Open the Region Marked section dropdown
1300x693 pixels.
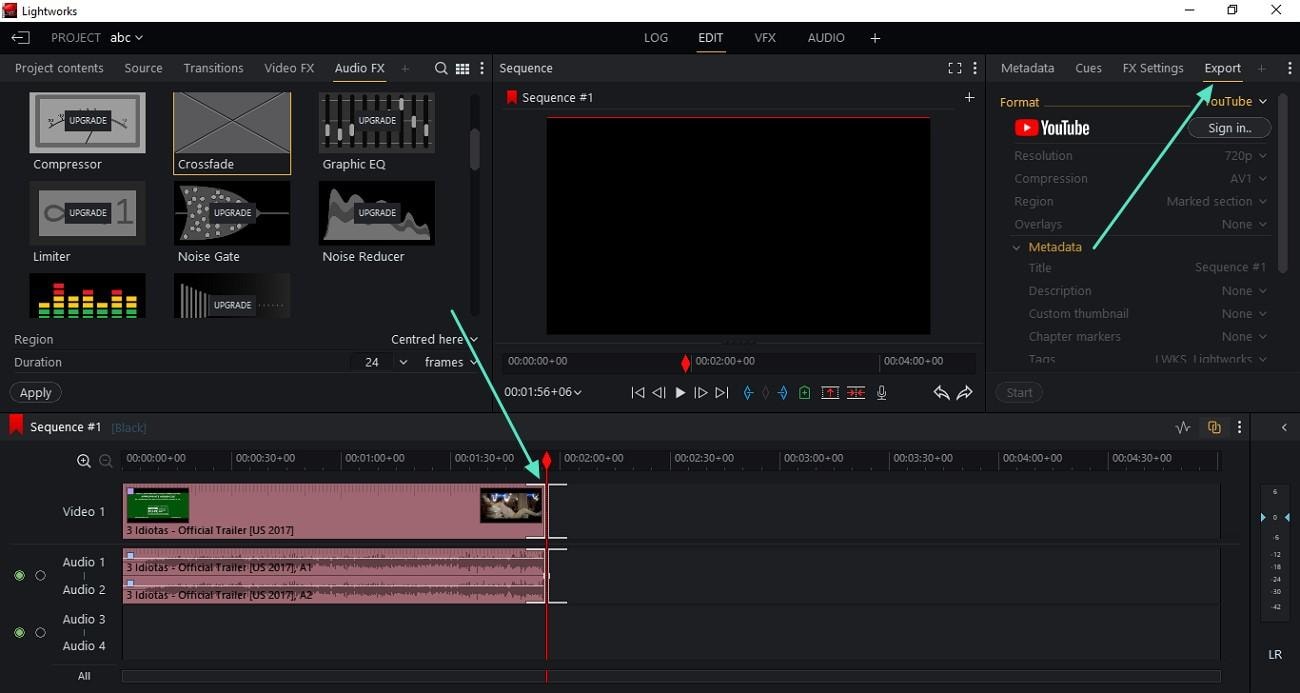coord(1216,202)
